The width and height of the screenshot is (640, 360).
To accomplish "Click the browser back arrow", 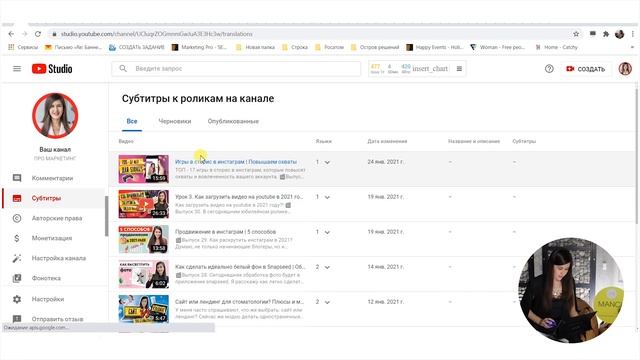I will tap(11, 34).
